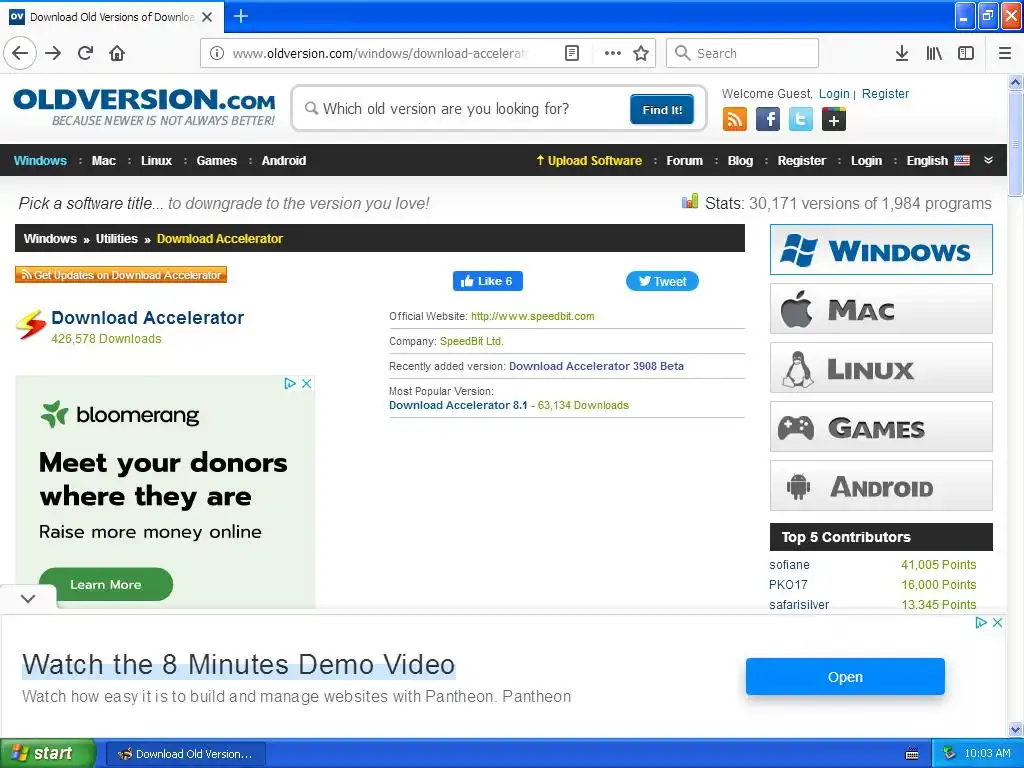Open SpeedBit Ltd. company link

pos(472,341)
